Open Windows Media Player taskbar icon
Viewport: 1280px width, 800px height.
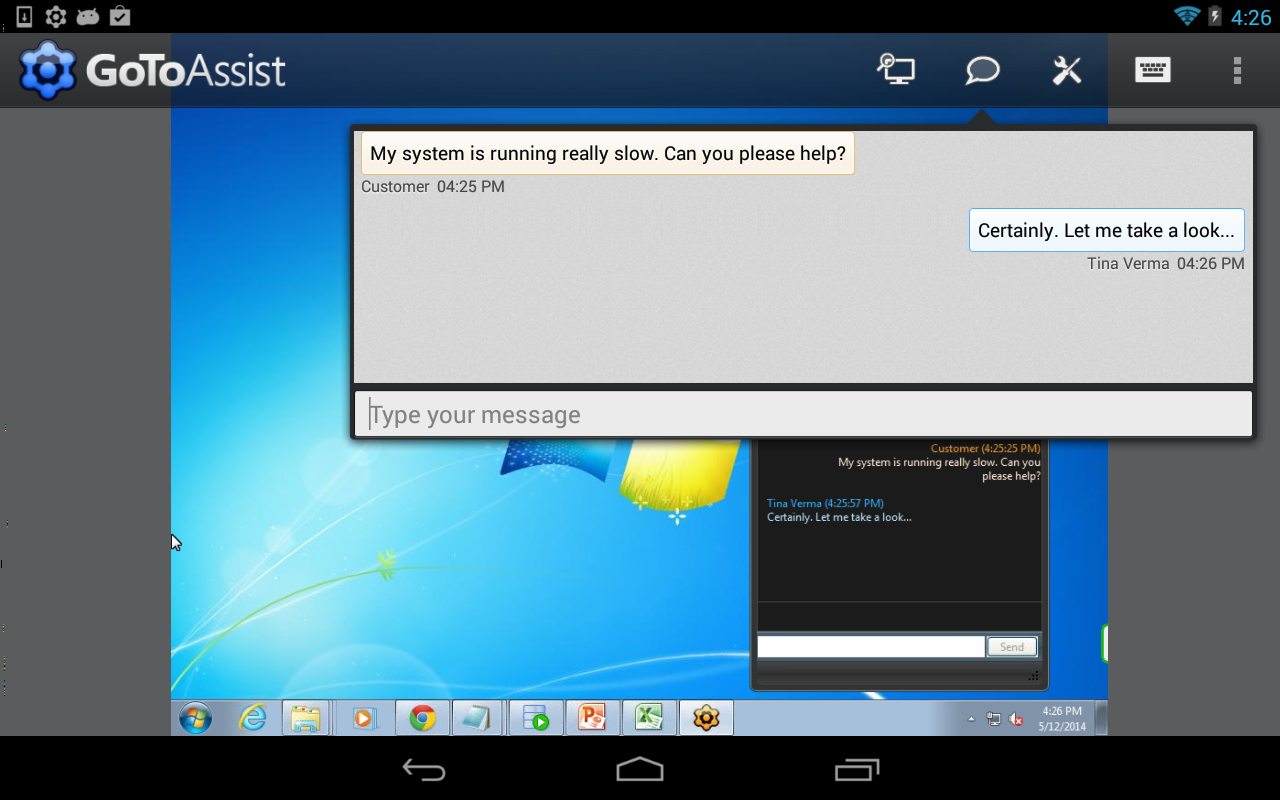point(365,718)
